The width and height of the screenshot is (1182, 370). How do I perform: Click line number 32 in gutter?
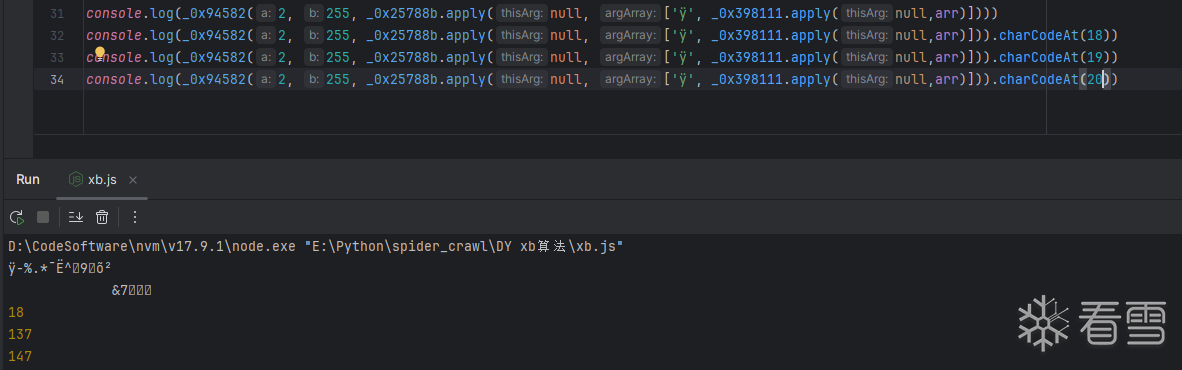coord(57,35)
